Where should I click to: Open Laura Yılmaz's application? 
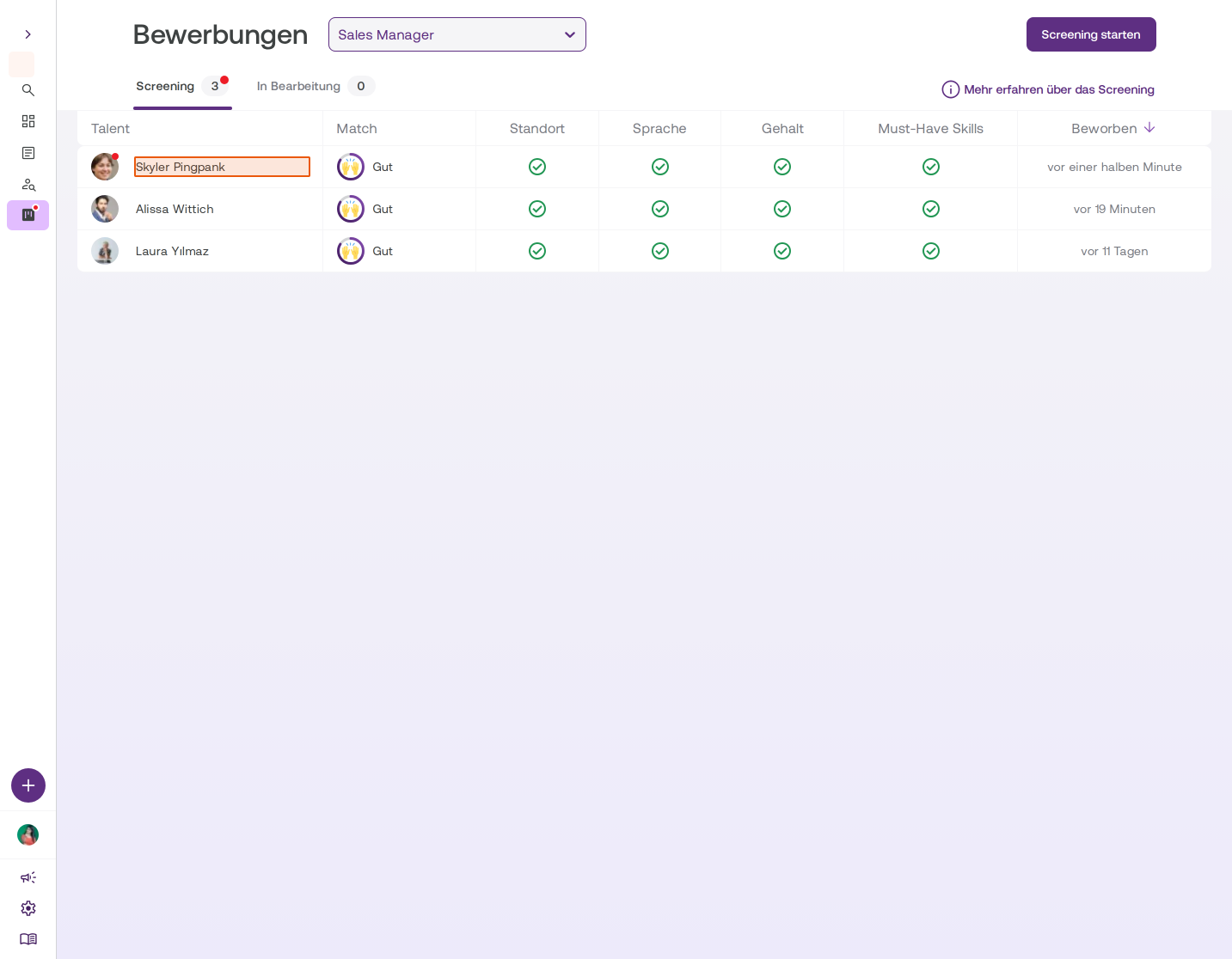(x=172, y=251)
